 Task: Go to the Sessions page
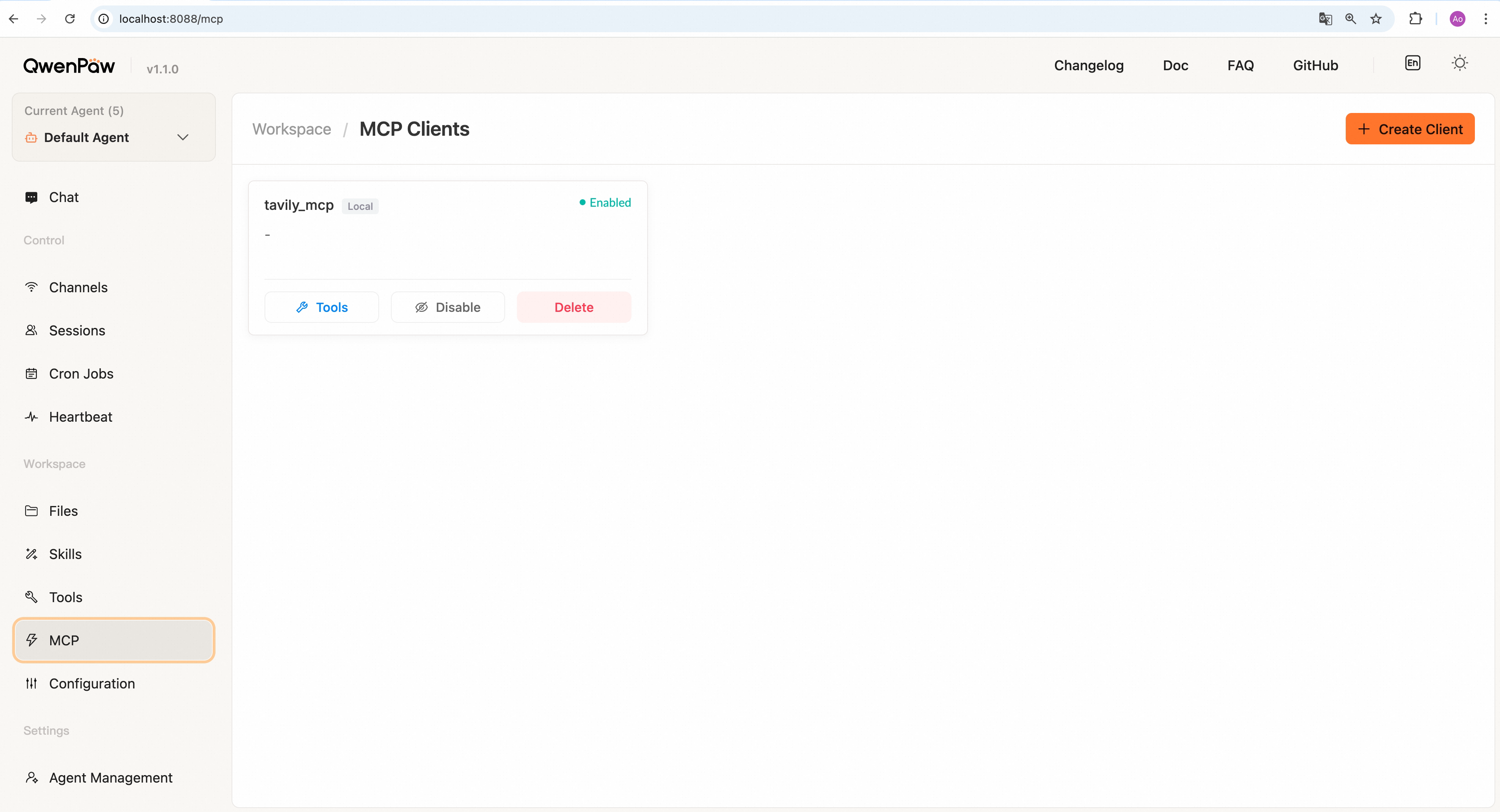(77, 331)
